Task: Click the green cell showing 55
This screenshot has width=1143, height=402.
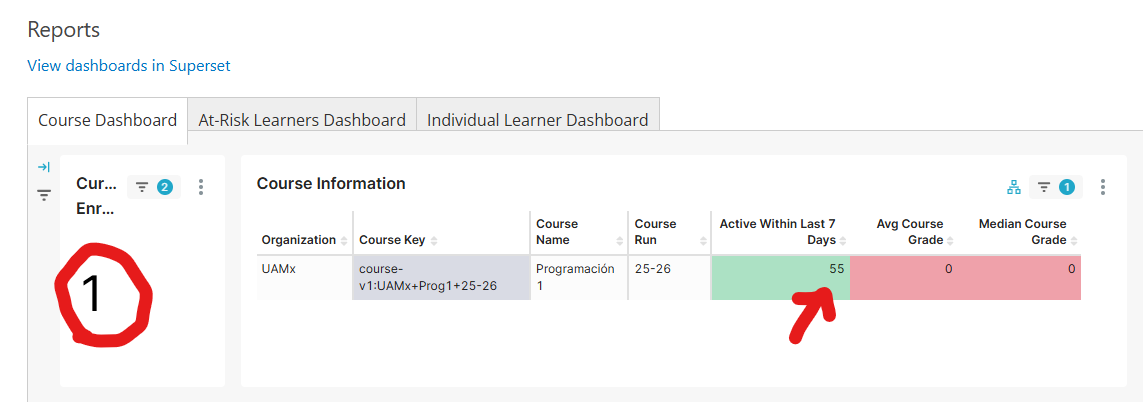Action: (780, 277)
